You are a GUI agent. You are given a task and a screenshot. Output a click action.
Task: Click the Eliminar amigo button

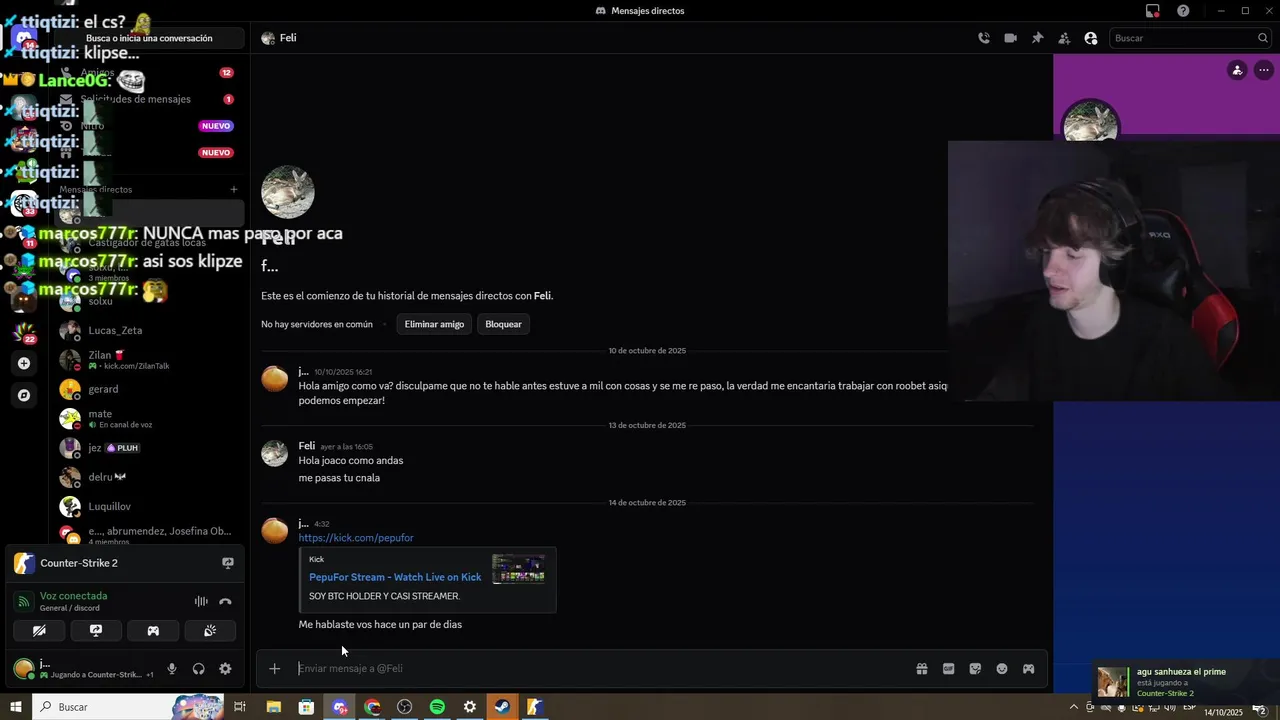click(434, 324)
